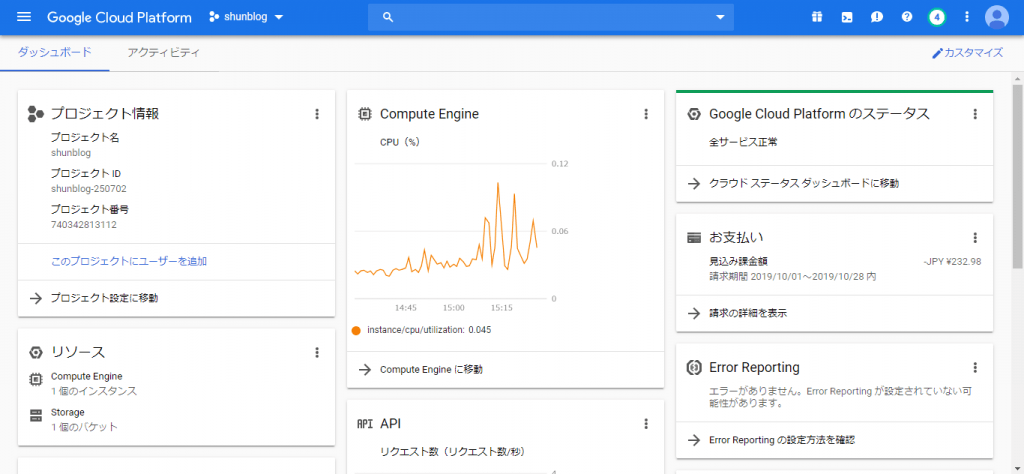Open Storage 1 個のバケット resource
The width and height of the screenshot is (1024, 474).
click(85, 420)
